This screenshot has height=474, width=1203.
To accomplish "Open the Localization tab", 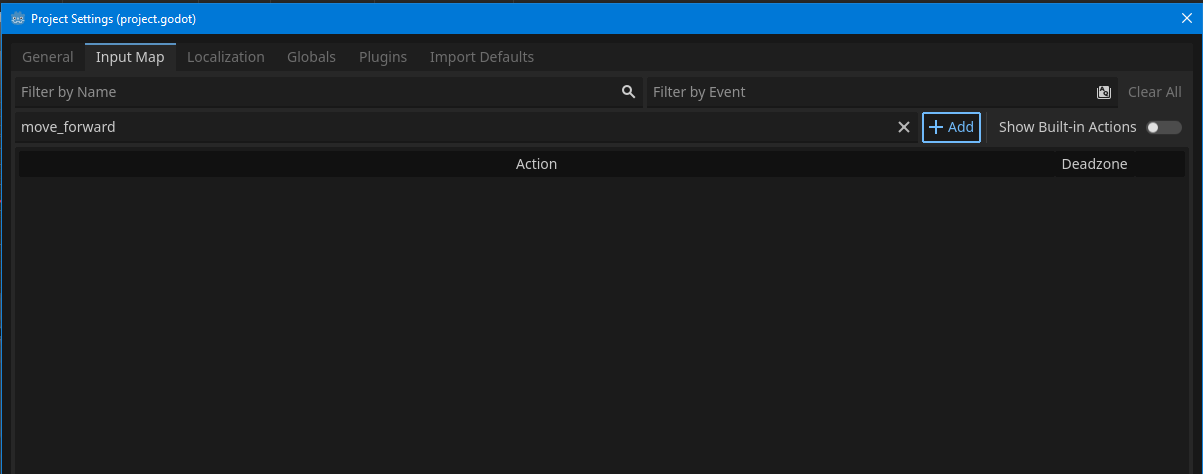I will (x=226, y=57).
